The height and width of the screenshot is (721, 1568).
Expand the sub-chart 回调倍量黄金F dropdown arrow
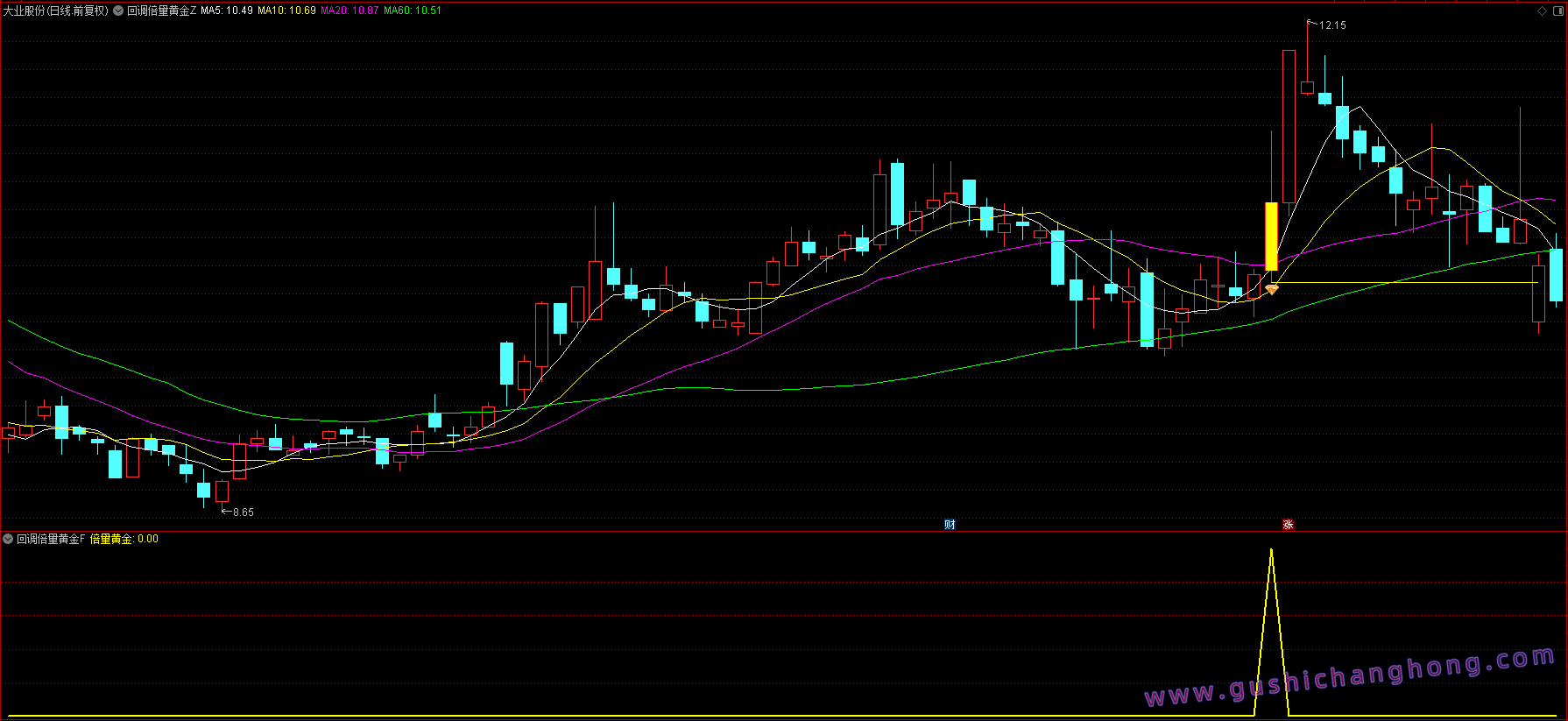click(8, 539)
